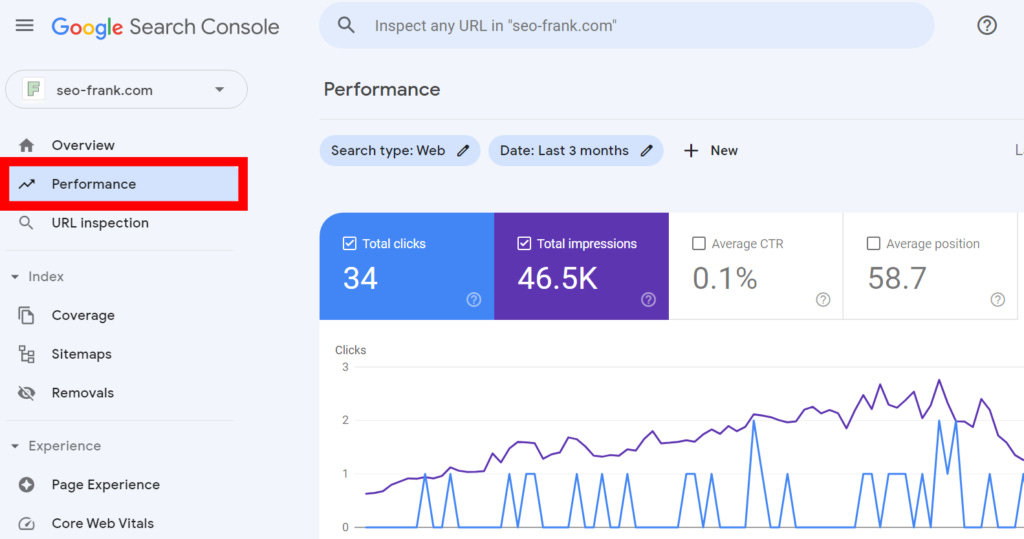This screenshot has width=1024, height=539.
Task: Select Performance in sidebar
Action: pos(123,184)
